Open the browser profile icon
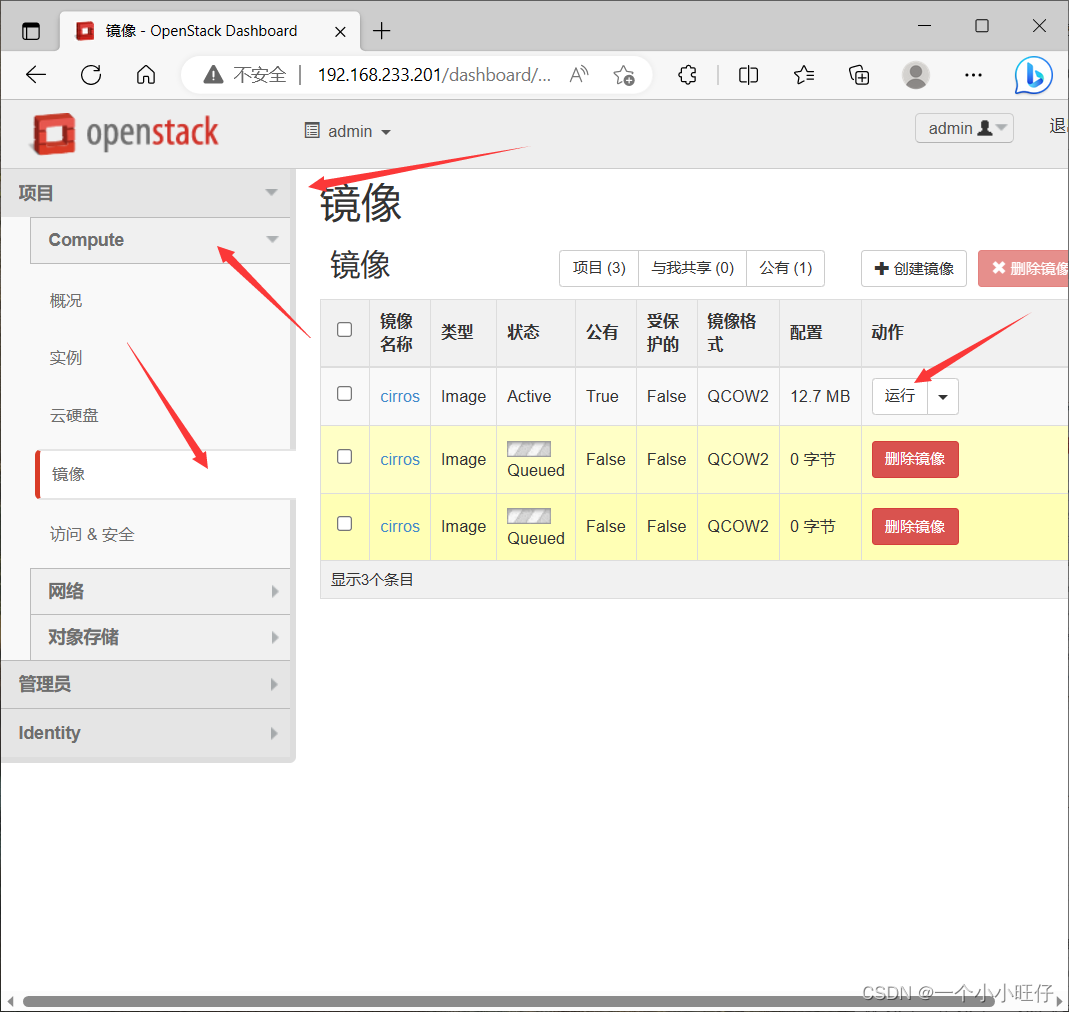1069x1012 pixels. 916,75
